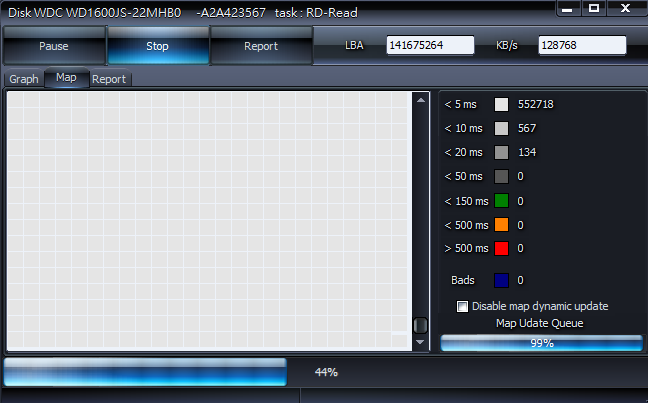
Task: Maximize the scan window
Action: click(x=594, y=8)
